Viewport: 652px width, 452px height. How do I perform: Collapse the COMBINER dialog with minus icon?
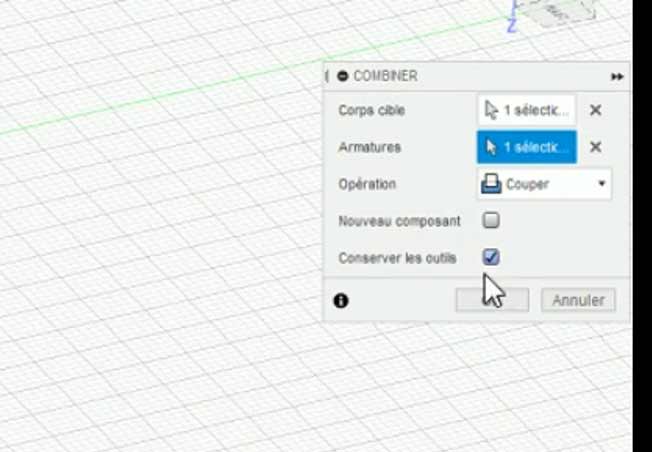click(x=343, y=76)
